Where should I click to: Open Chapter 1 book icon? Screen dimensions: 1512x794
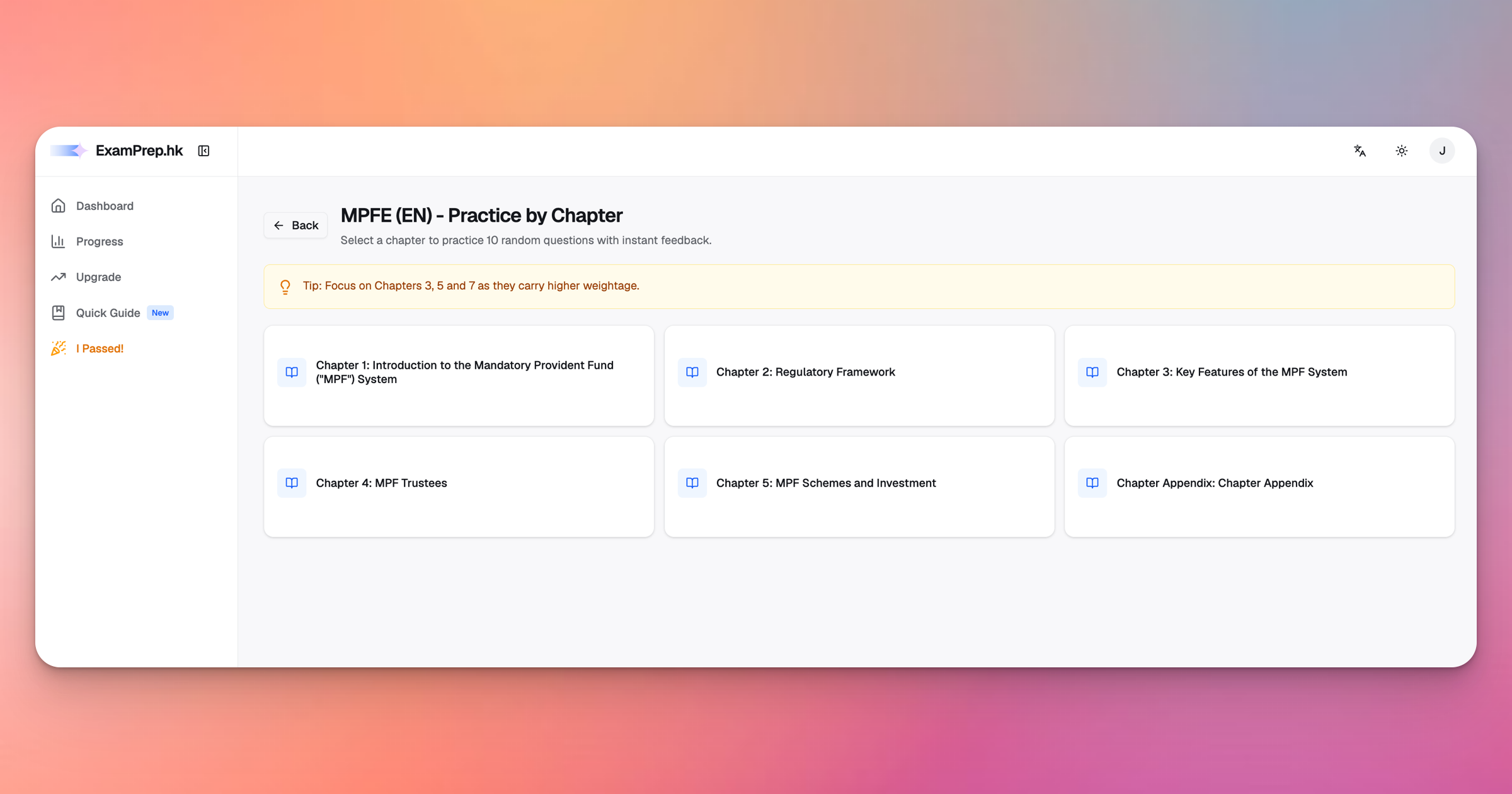point(292,372)
